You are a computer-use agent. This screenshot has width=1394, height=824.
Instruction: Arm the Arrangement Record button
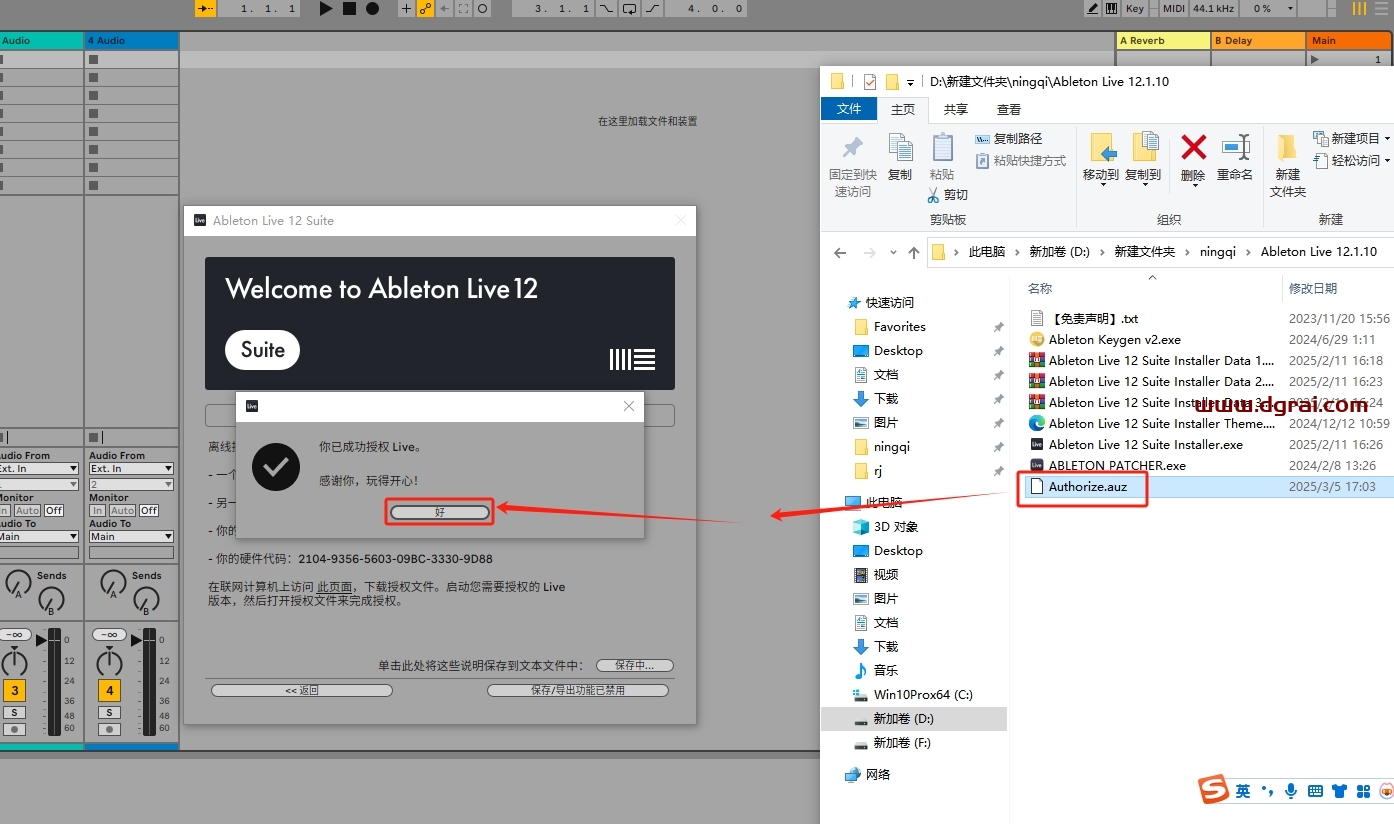(x=372, y=8)
